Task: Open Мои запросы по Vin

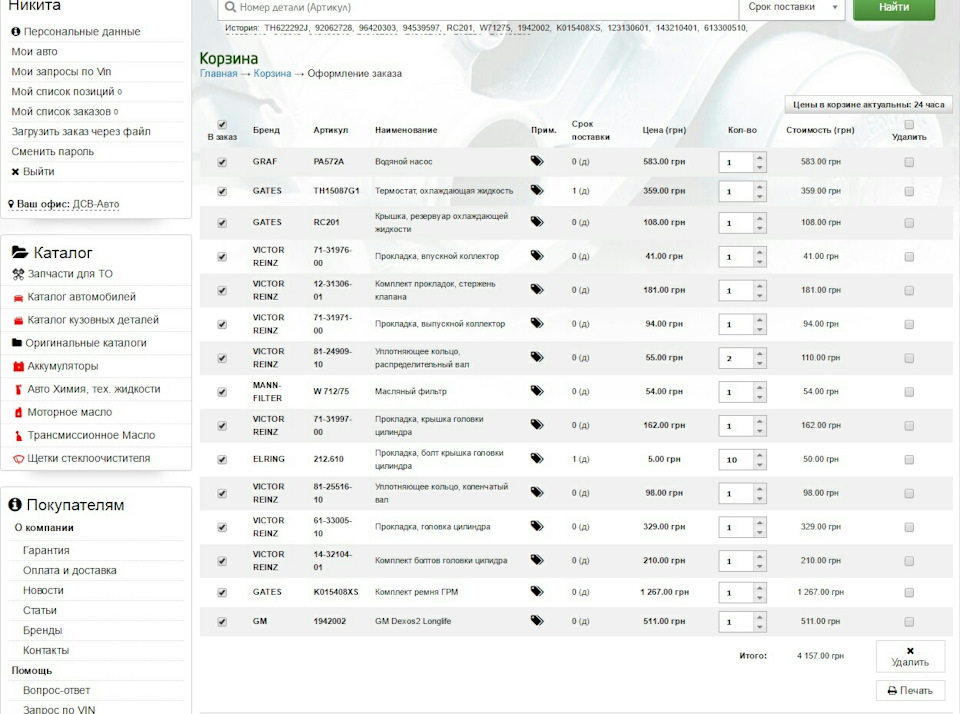Action: (61, 72)
